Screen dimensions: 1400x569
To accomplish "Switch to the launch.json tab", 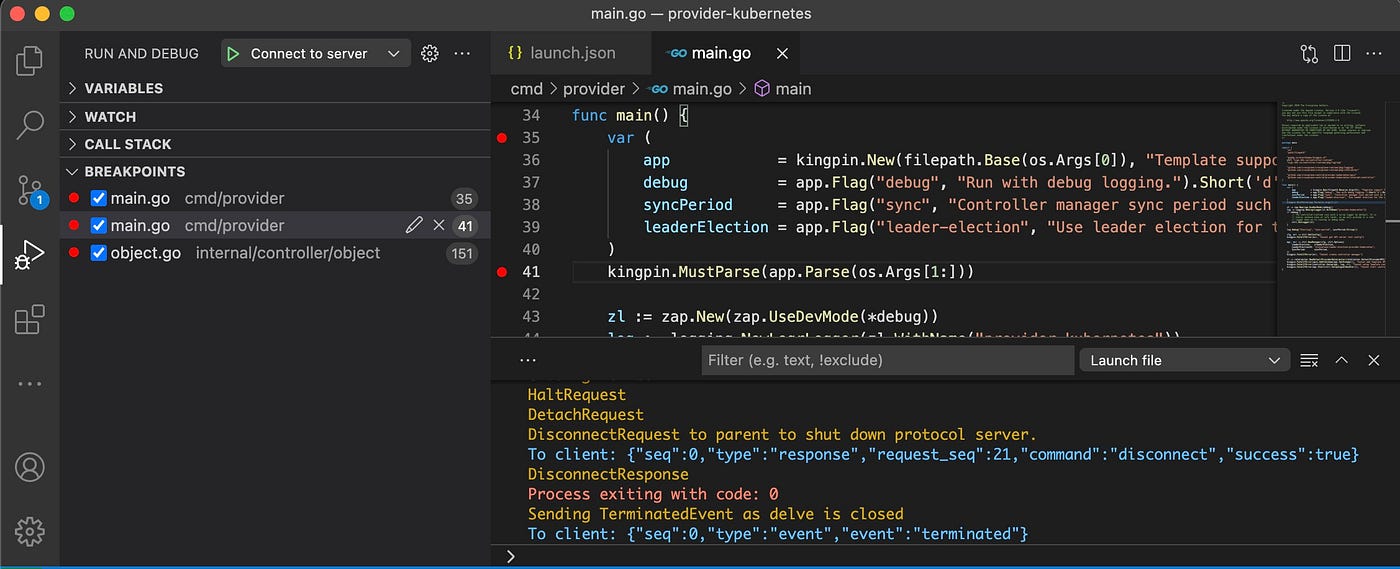I will [561, 53].
